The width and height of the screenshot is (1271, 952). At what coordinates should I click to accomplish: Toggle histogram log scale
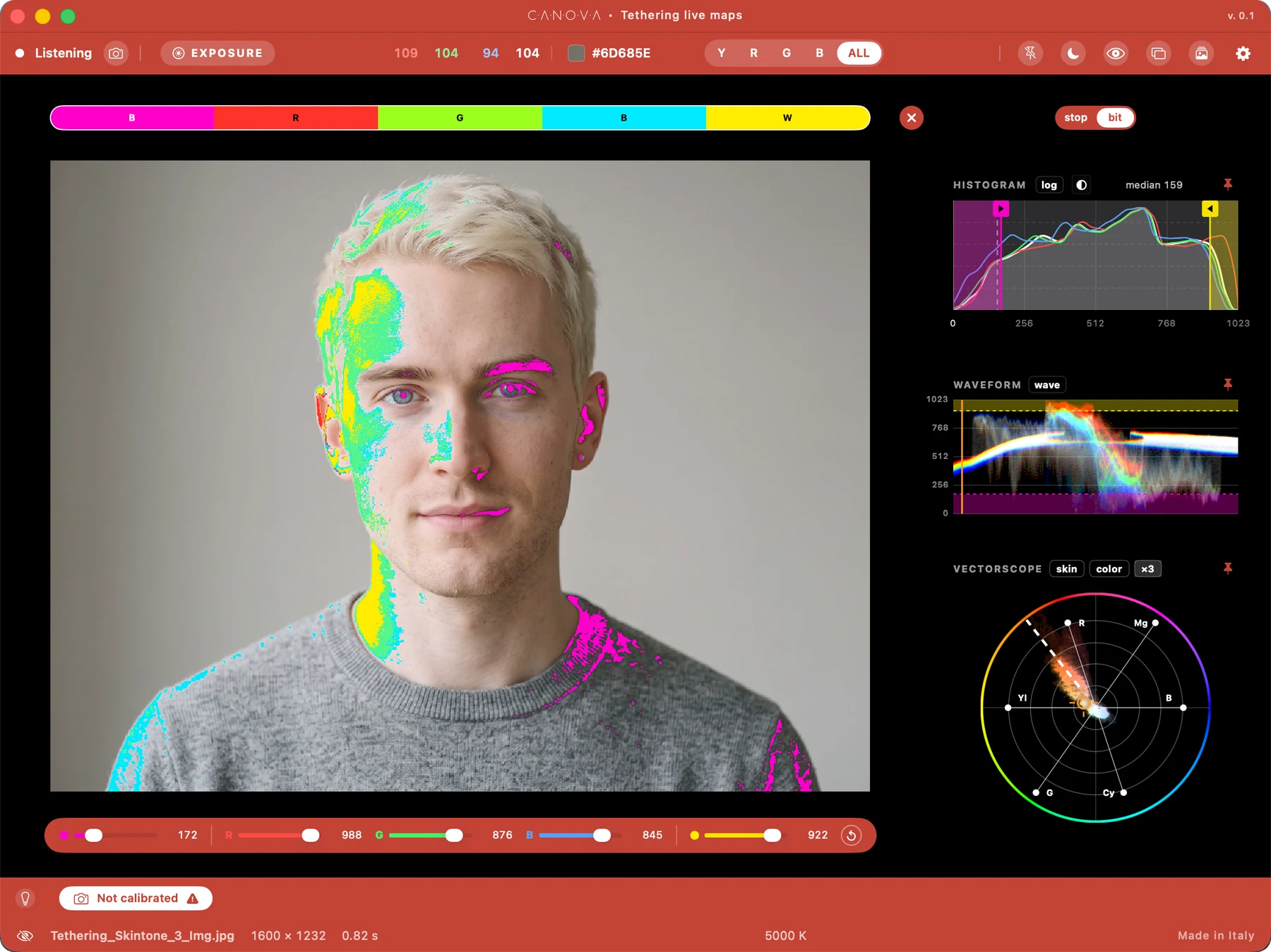tap(1049, 185)
